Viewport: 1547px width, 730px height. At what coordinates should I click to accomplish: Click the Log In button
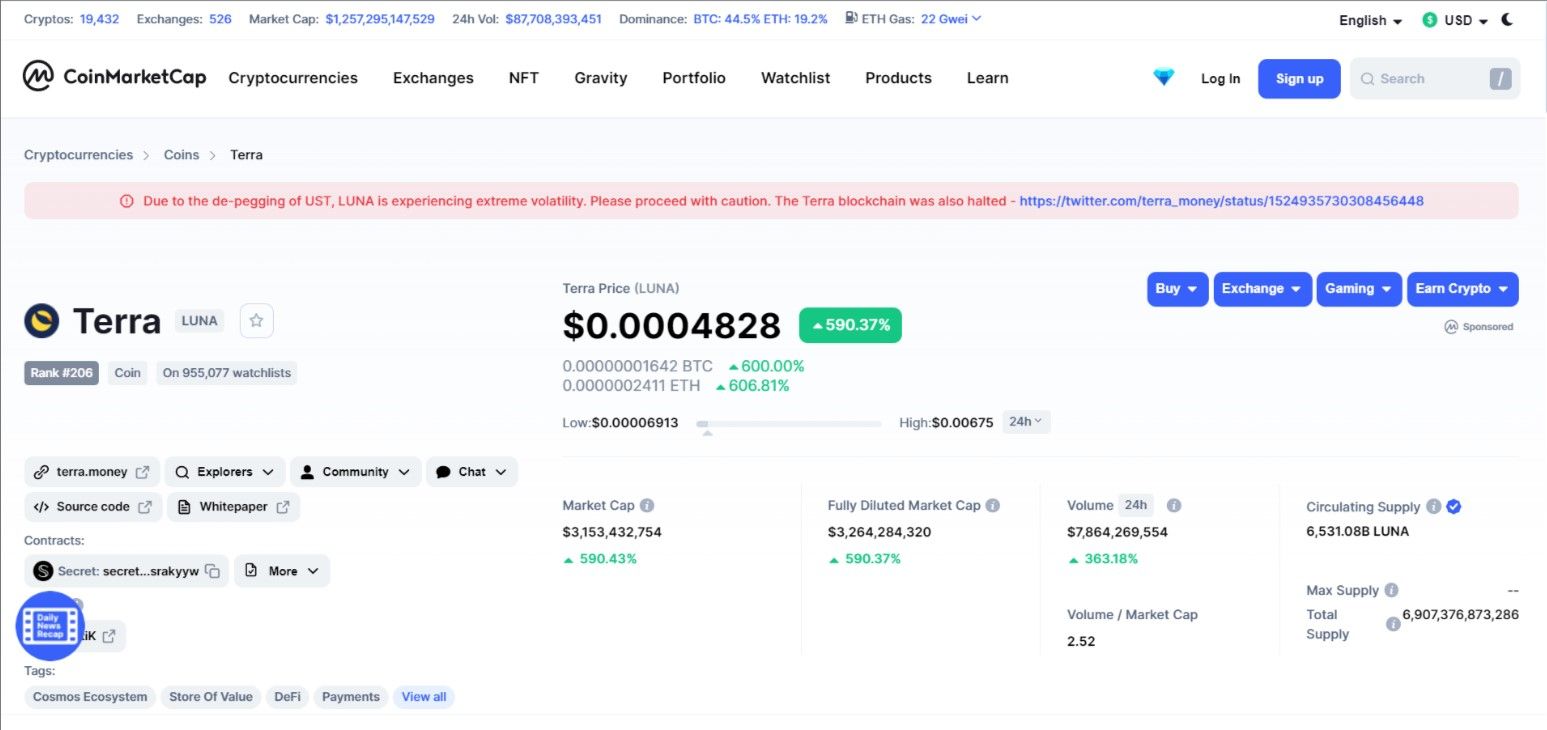pyautogui.click(x=1220, y=79)
